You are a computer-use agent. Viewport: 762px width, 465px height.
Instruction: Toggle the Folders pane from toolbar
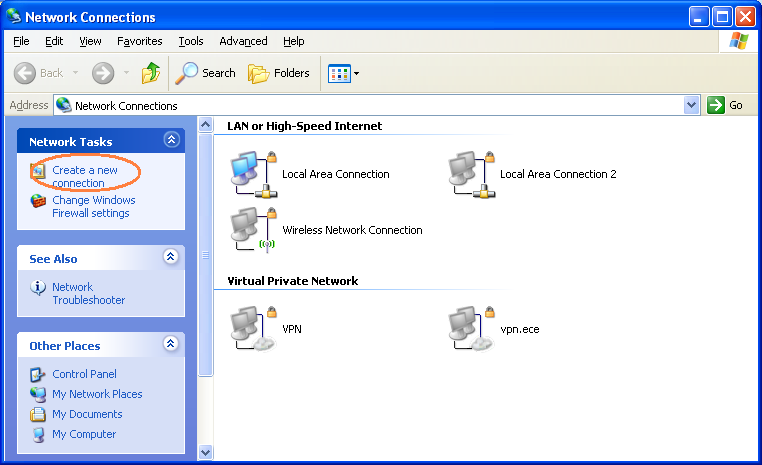point(278,73)
